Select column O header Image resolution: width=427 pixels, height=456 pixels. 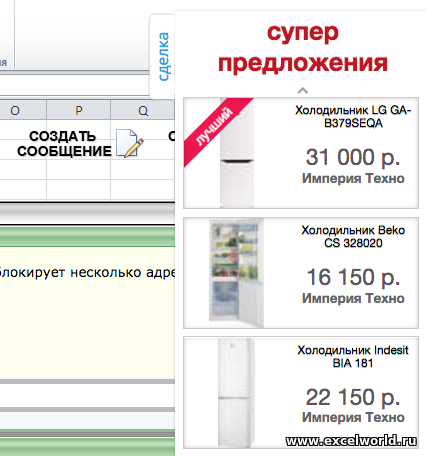pos(15,110)
